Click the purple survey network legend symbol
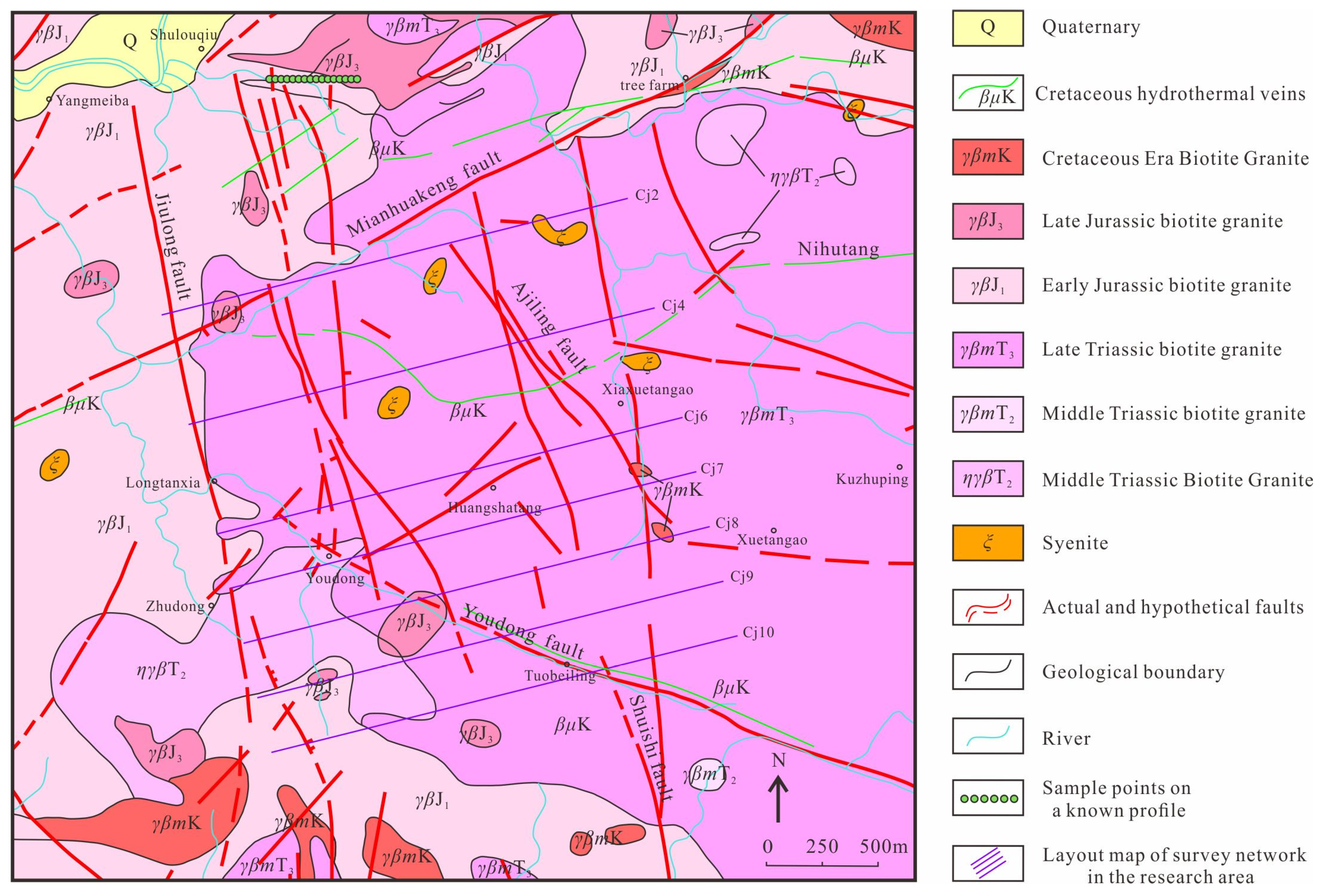This screenshot has width=1333, height=896. (987, 863)
